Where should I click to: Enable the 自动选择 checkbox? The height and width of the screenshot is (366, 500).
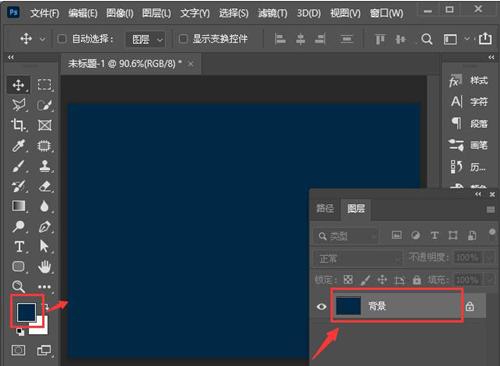point(62,39)
